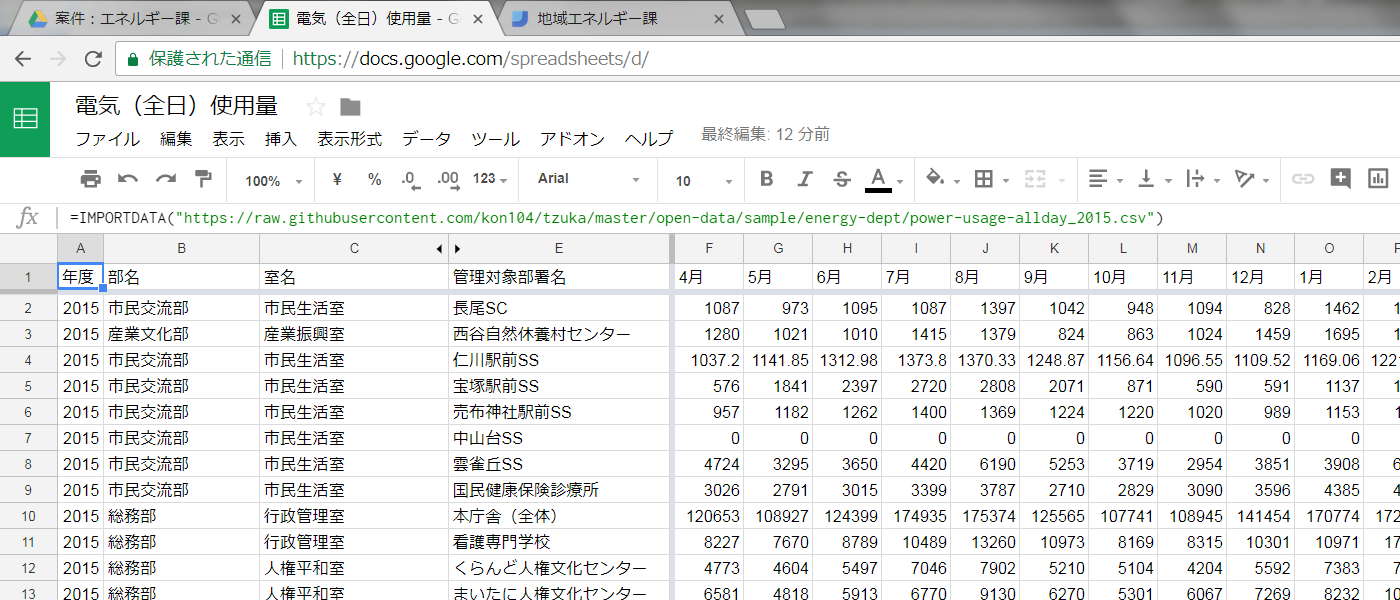The height and width of the screenshot is (600, 1400).
Task: Open the 100% zoom dropdown
Action: coord(274,181)
